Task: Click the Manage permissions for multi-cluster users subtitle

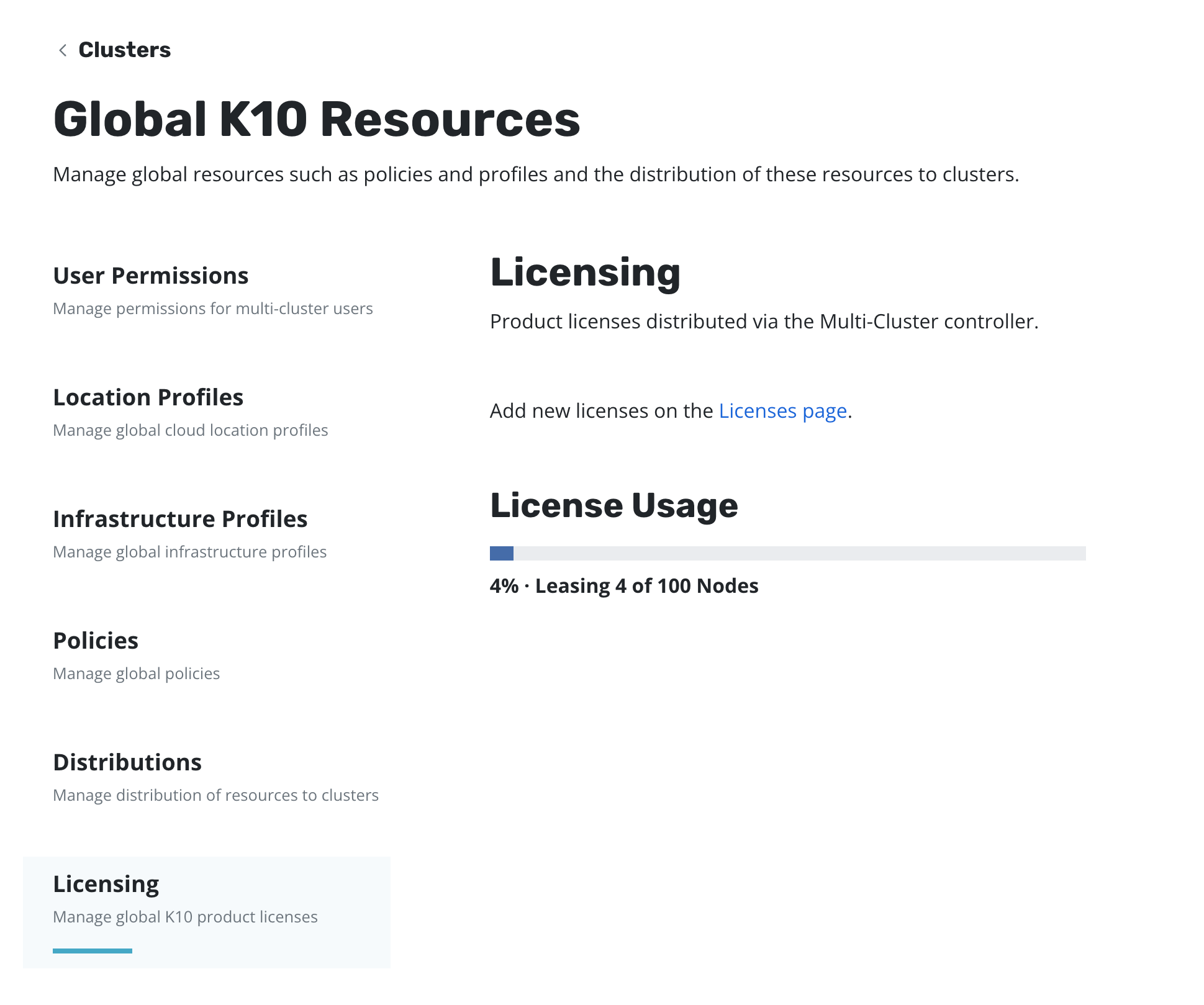Action: [x=213, y=309]
